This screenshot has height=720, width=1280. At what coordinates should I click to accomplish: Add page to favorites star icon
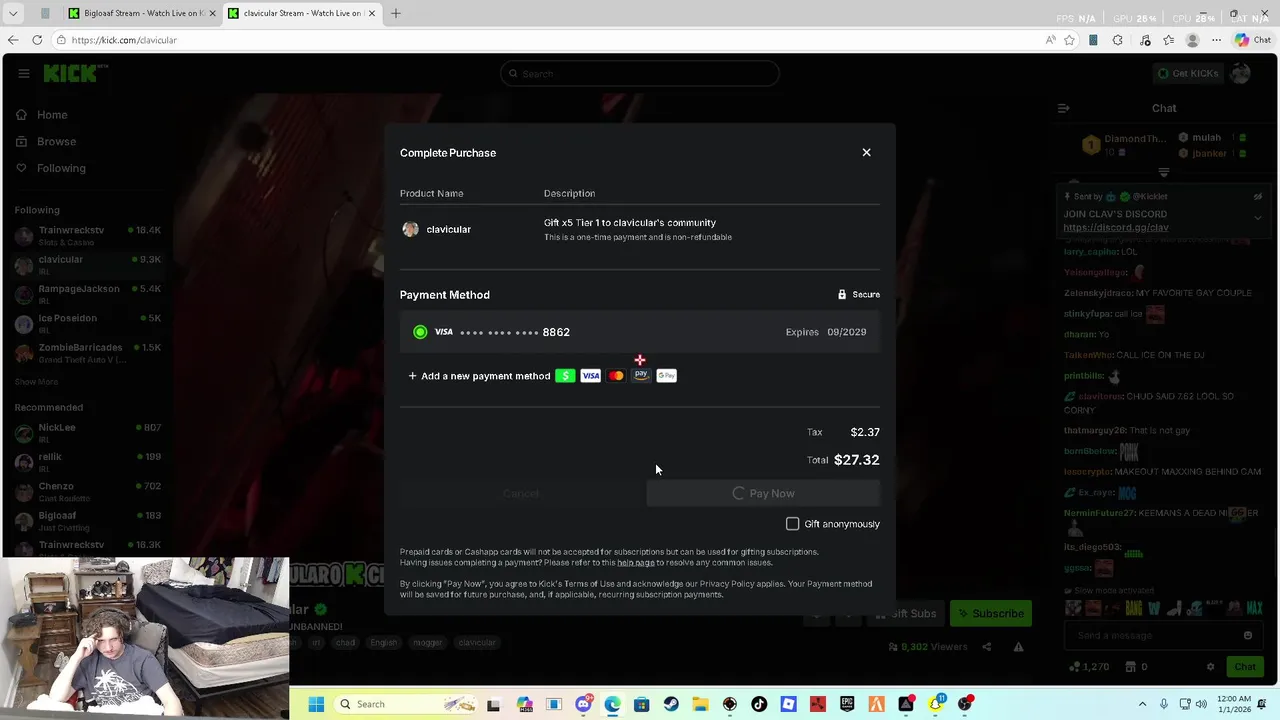point(1070,40)
